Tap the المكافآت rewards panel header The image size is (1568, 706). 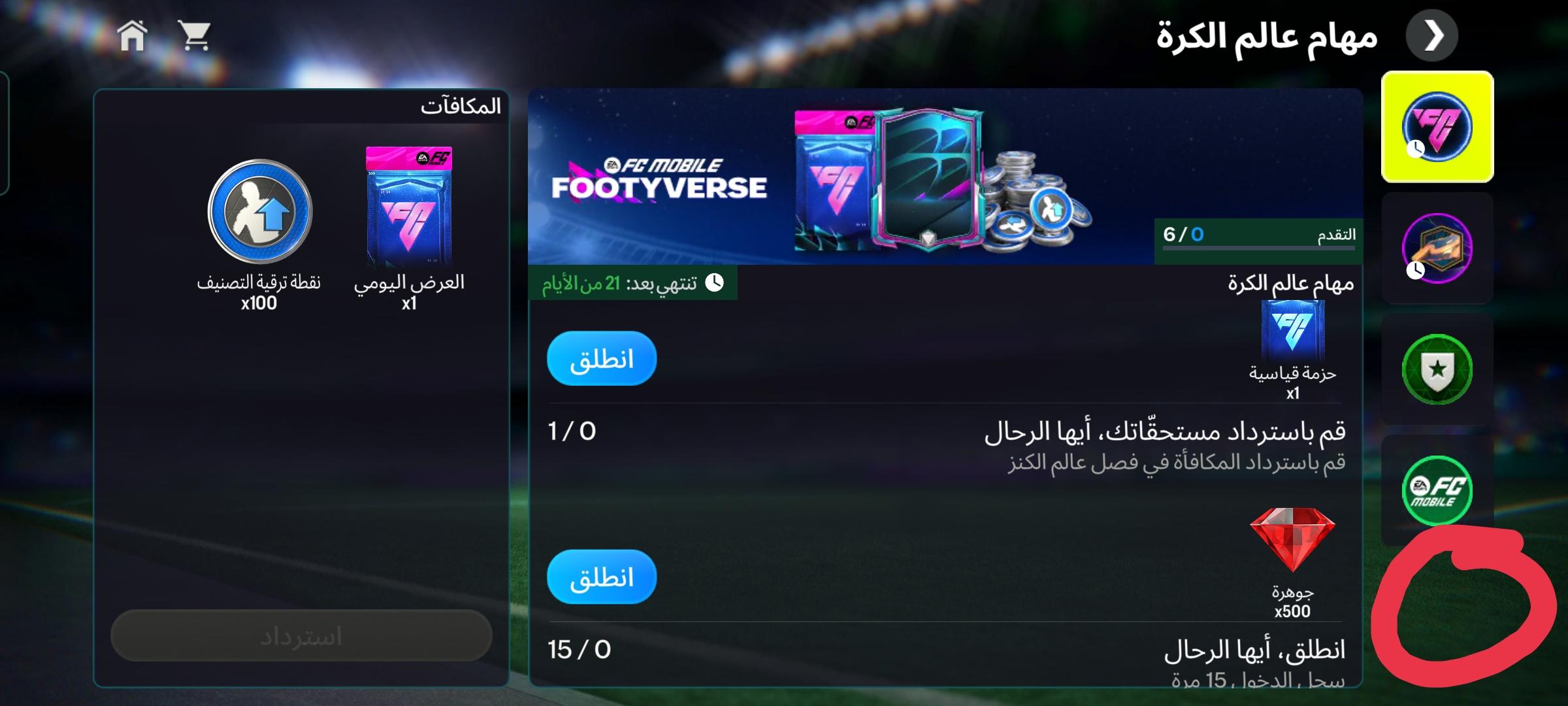pos(461,106)
